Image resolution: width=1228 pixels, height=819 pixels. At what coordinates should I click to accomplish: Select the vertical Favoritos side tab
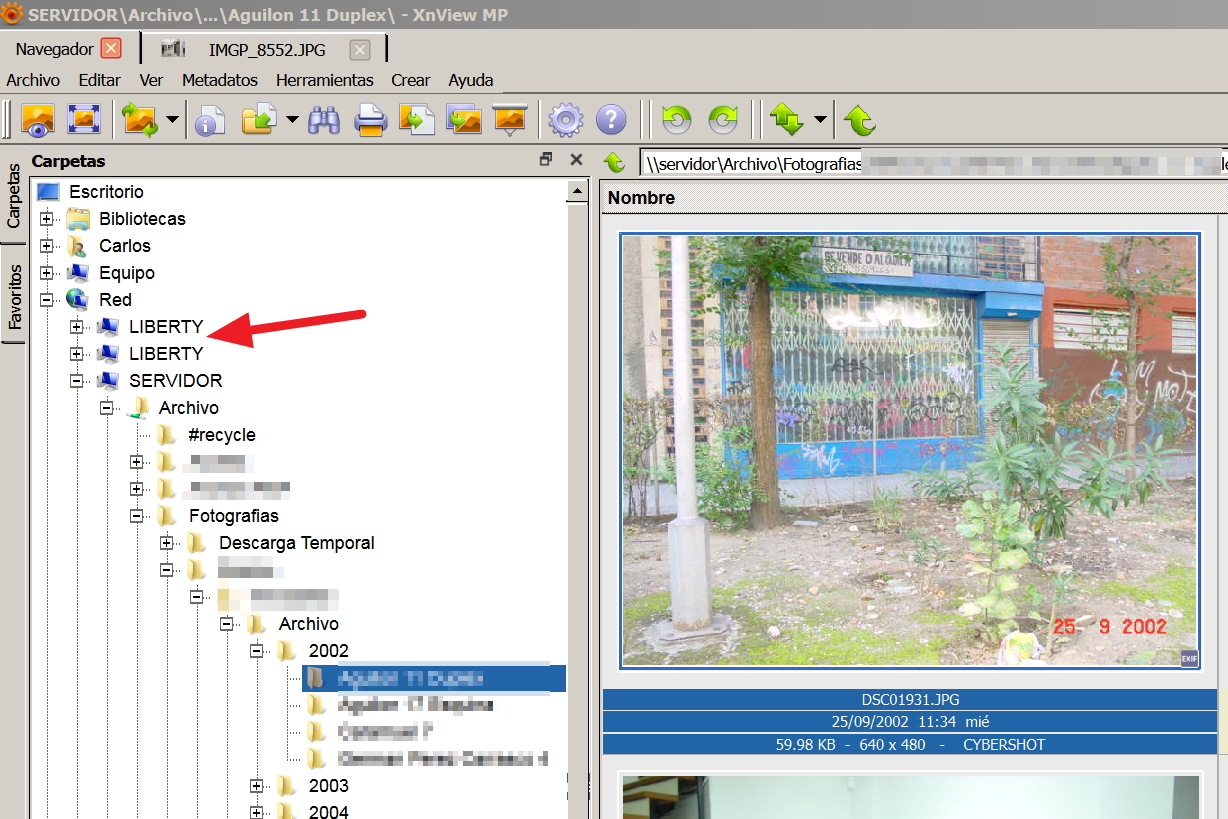click(x=14, y=297)
